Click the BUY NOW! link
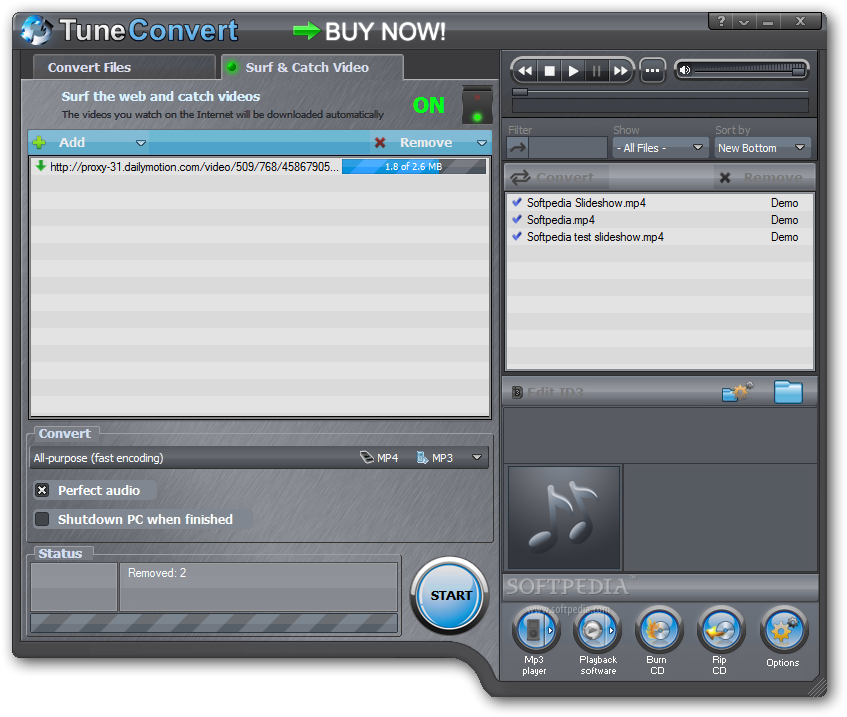 (x=370, y=31)
